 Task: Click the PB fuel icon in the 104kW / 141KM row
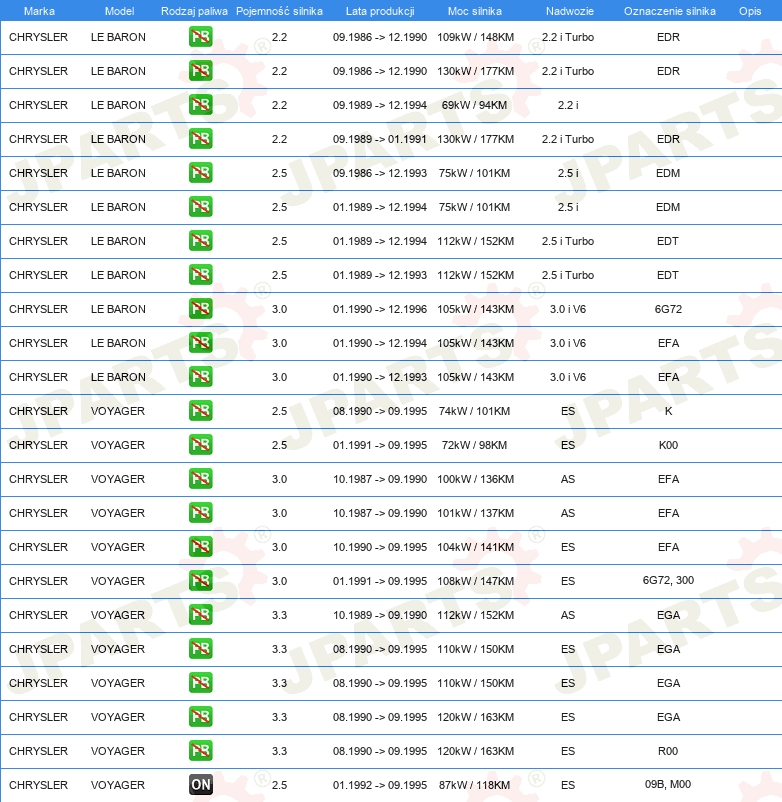pos(201,547)
